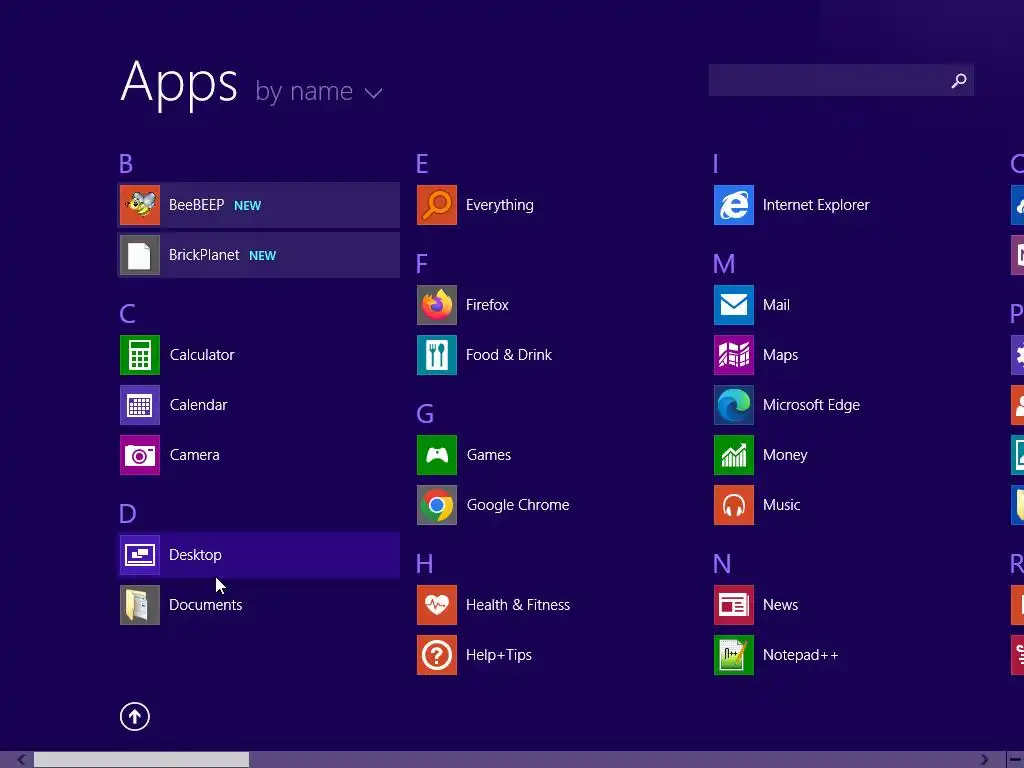Open the Music headphones icon

[734, 505]
